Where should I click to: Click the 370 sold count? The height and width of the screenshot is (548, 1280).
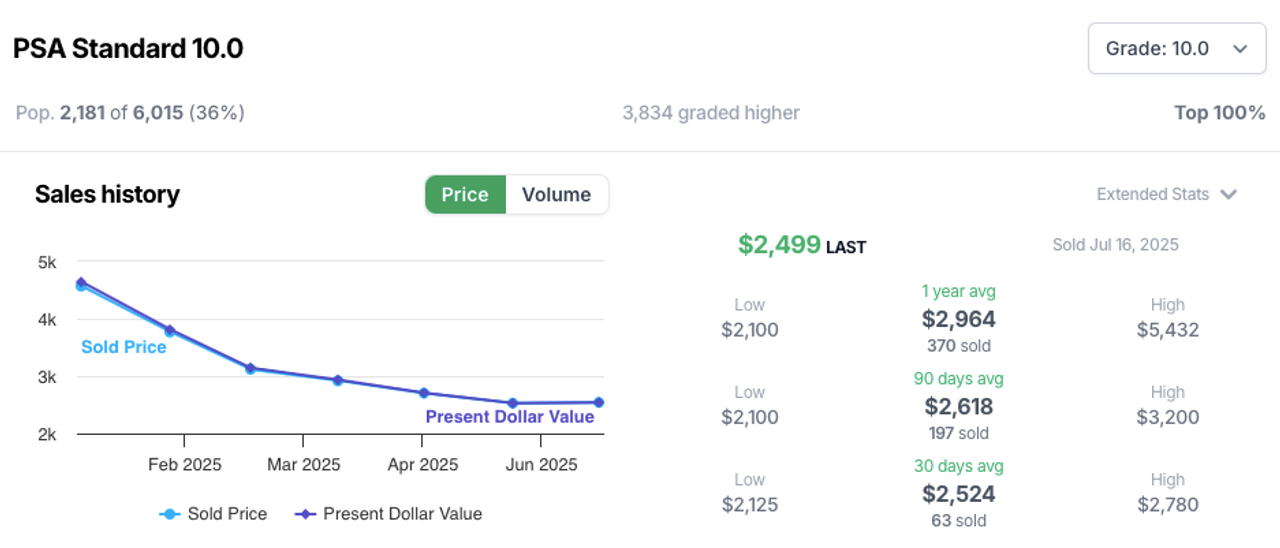pyautogui.click(x=959, y=346)
